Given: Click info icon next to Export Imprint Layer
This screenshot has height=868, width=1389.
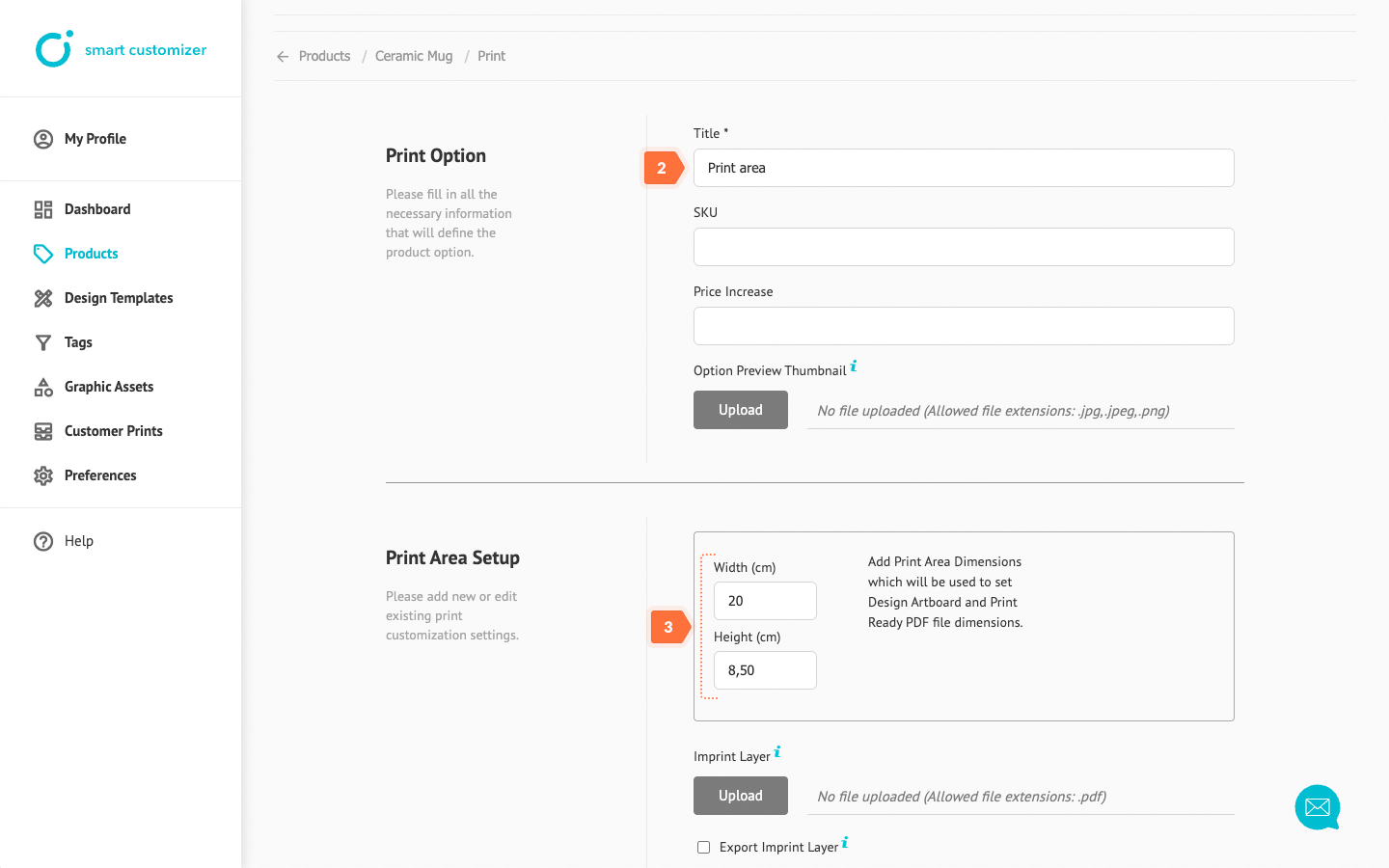Looking at the screenshot, I should coord(845,843).
